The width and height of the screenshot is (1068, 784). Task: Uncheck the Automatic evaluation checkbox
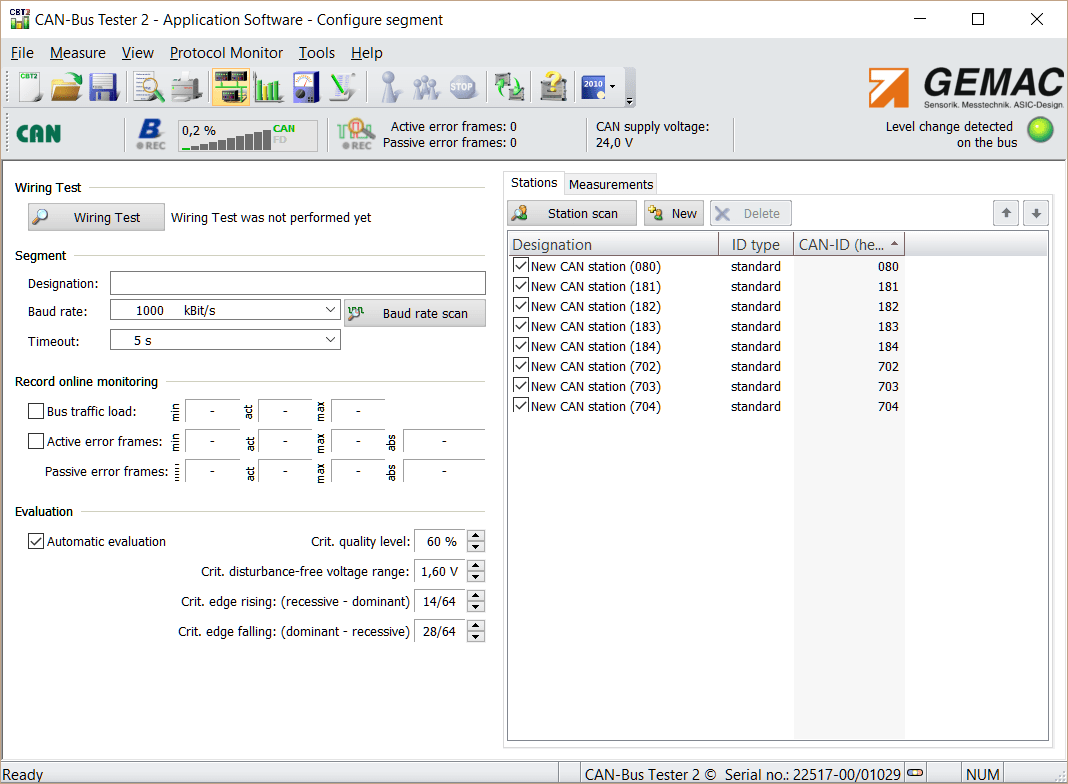[36, 541]
